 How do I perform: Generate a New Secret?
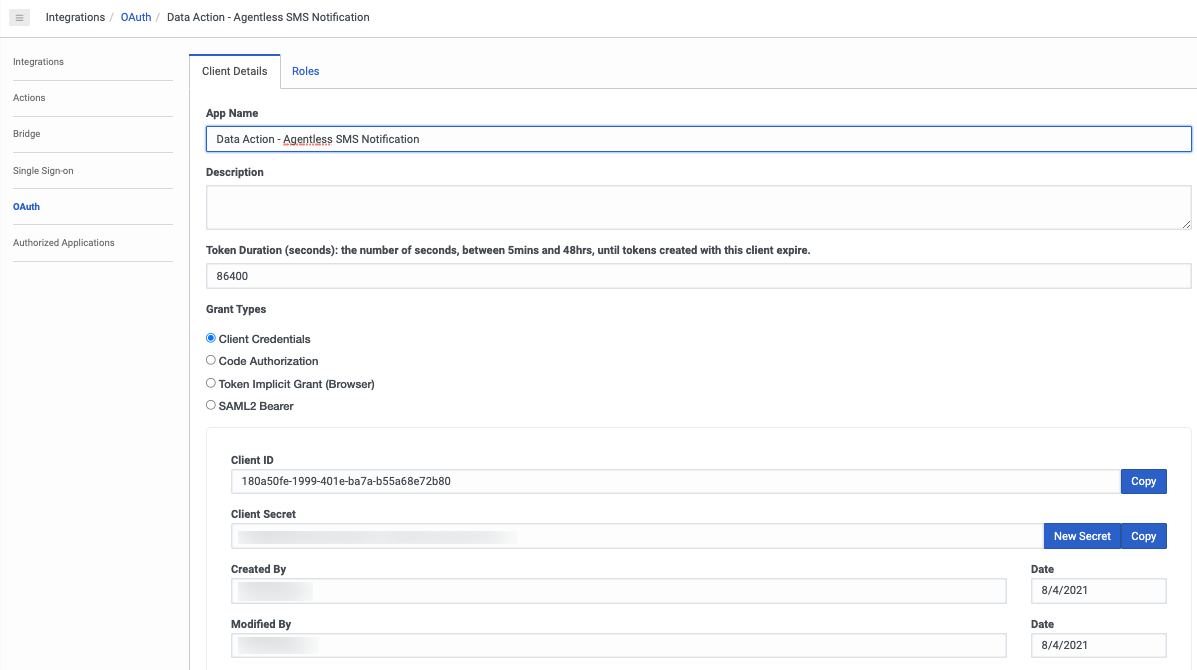coord(1082,535)
